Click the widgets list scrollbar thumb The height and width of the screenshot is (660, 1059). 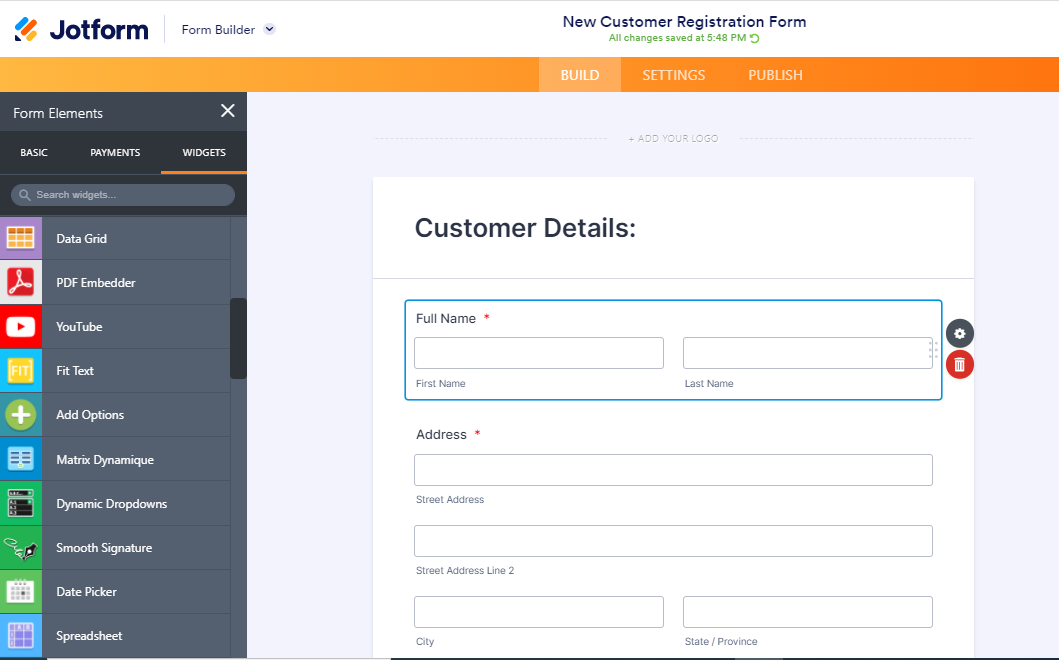pyautogui.click(x=238, y=338)
